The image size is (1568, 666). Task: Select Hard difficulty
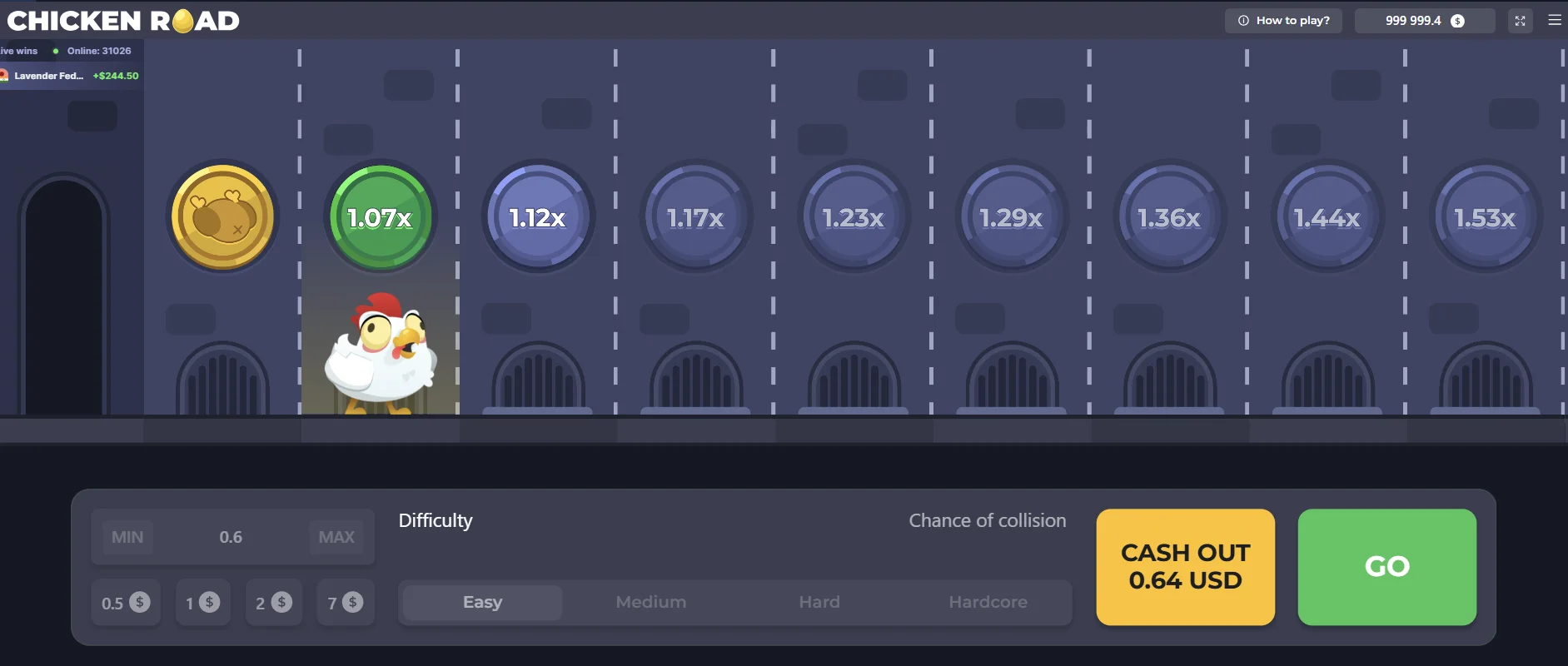click(x=819, y=602)
